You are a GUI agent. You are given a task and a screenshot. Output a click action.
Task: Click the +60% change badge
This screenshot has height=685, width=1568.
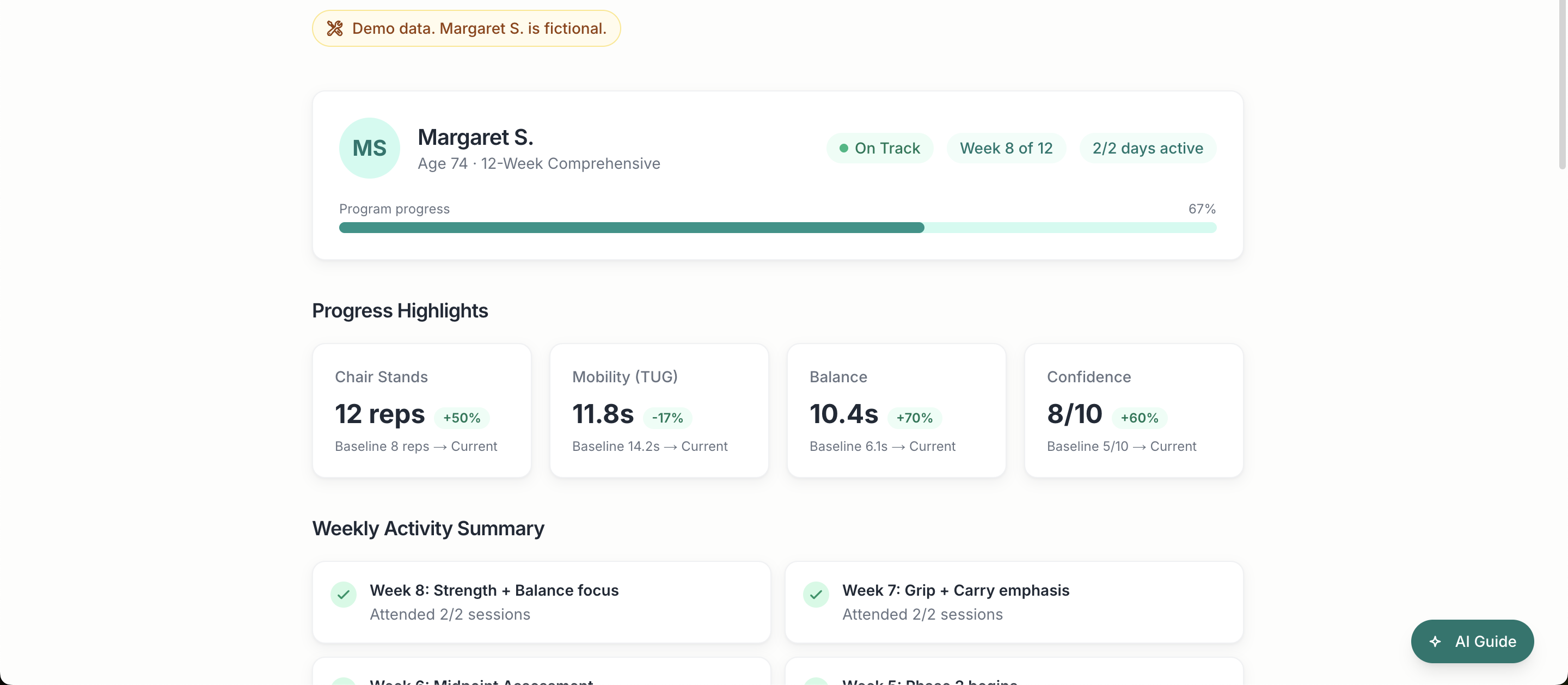[x=1139, y=418]
